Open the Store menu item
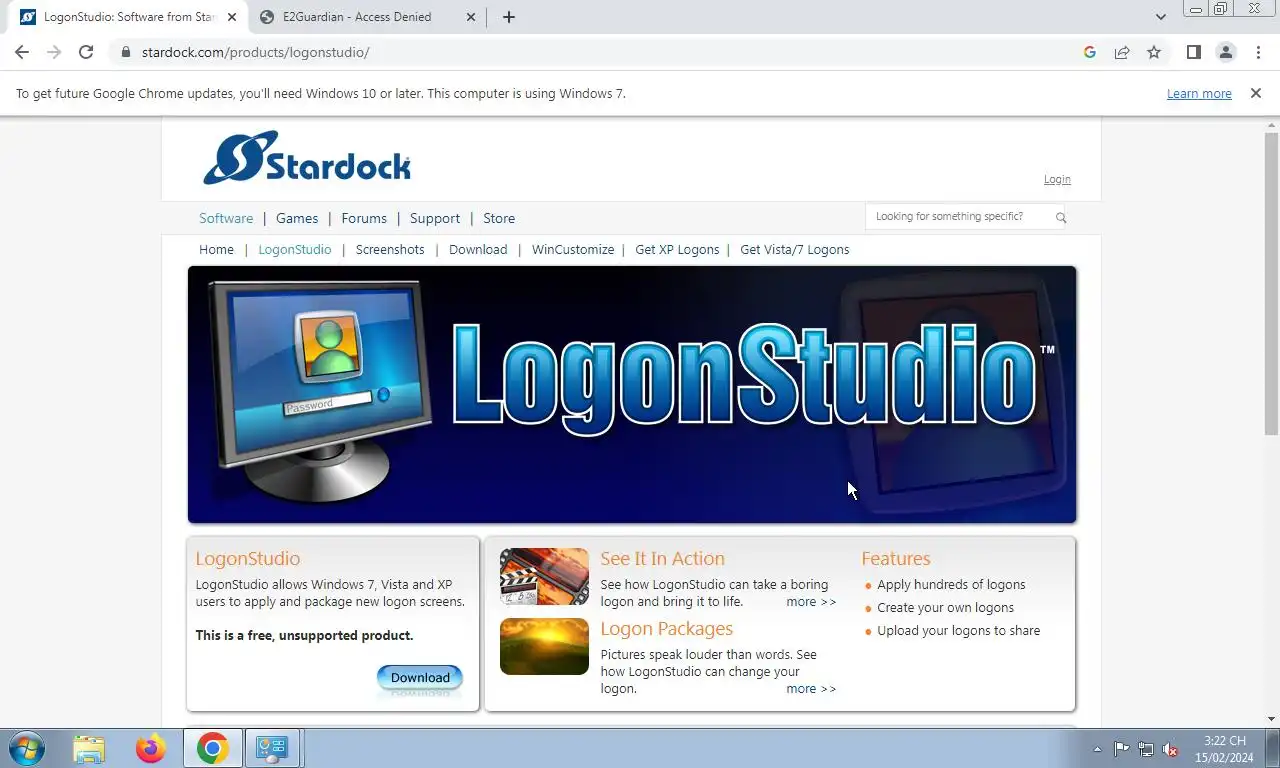 (499, 218)
